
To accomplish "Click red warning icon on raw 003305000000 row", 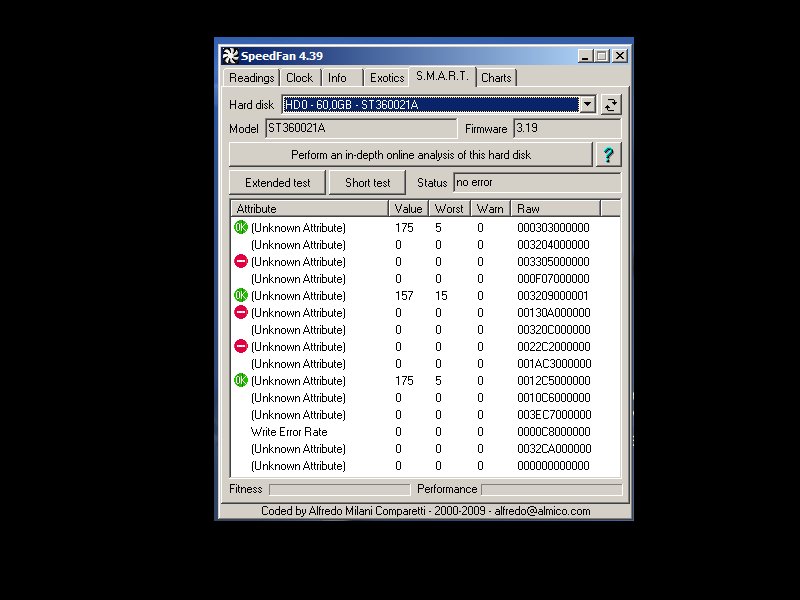I will [241, 261].
